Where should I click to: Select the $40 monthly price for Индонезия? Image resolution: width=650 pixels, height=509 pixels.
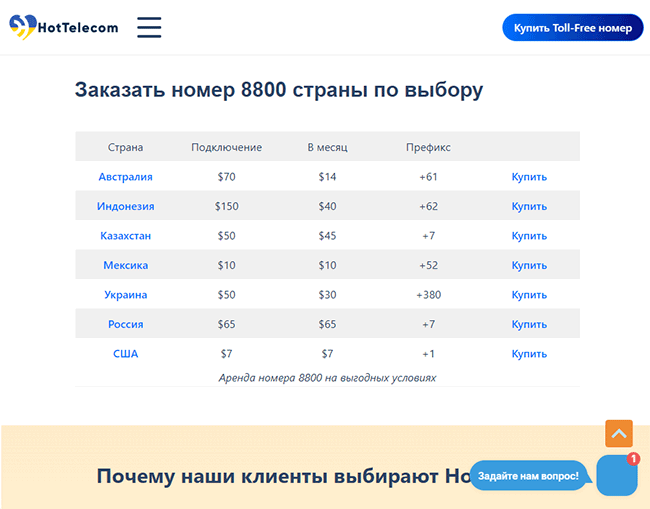(327, 206)
